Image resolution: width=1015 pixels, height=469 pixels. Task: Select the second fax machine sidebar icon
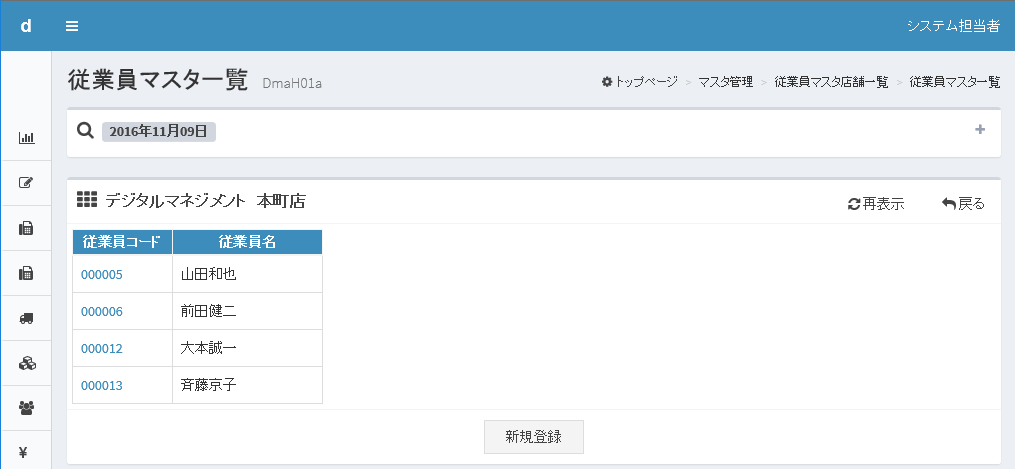tap(27, 273)
